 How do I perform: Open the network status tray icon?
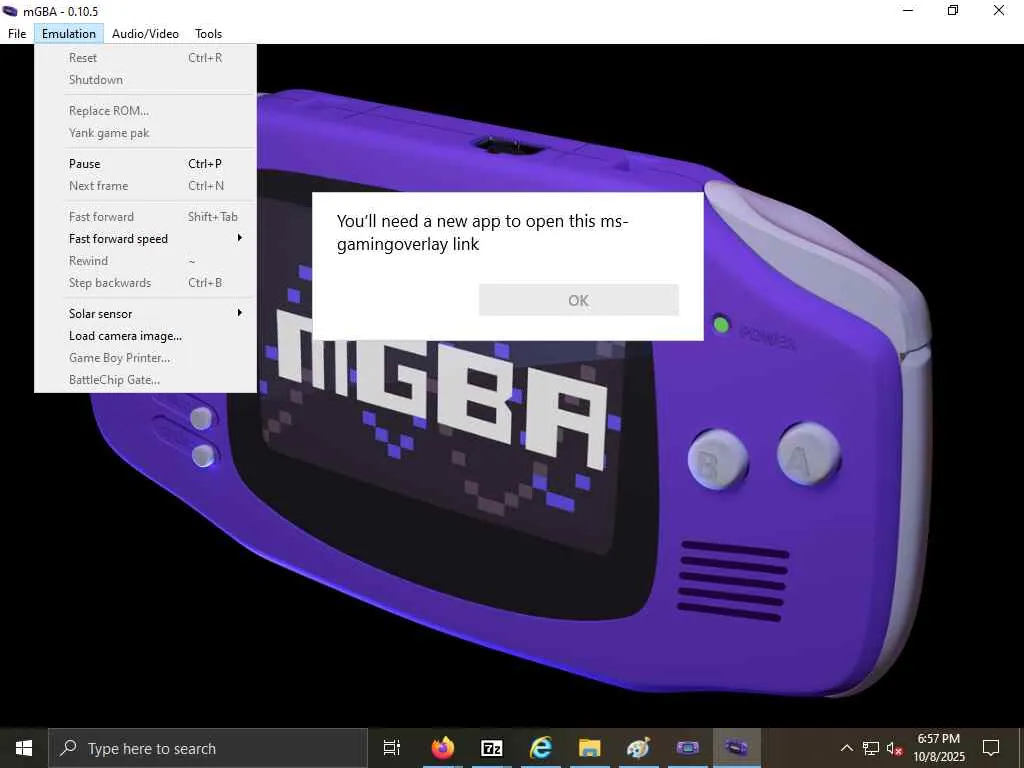pyautogui.click(x=871, y=748)
